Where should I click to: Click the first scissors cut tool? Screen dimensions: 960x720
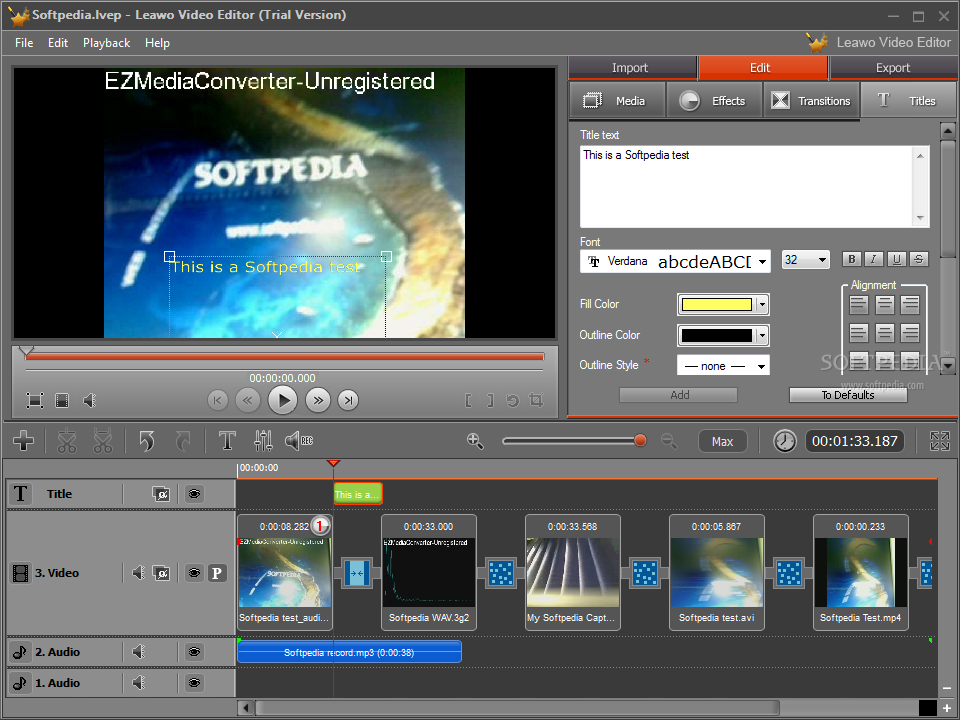point(67,441)
